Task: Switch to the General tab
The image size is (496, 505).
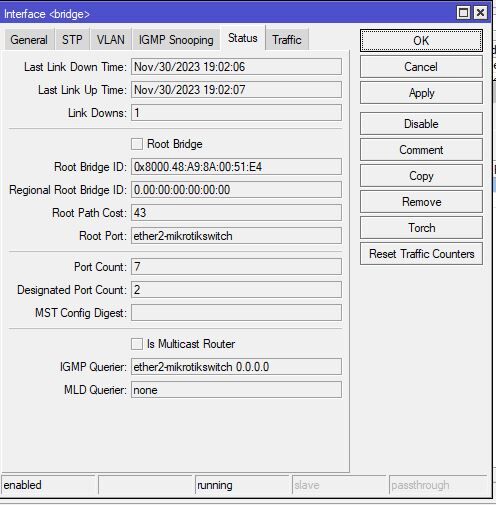Action: coord(29,40)
